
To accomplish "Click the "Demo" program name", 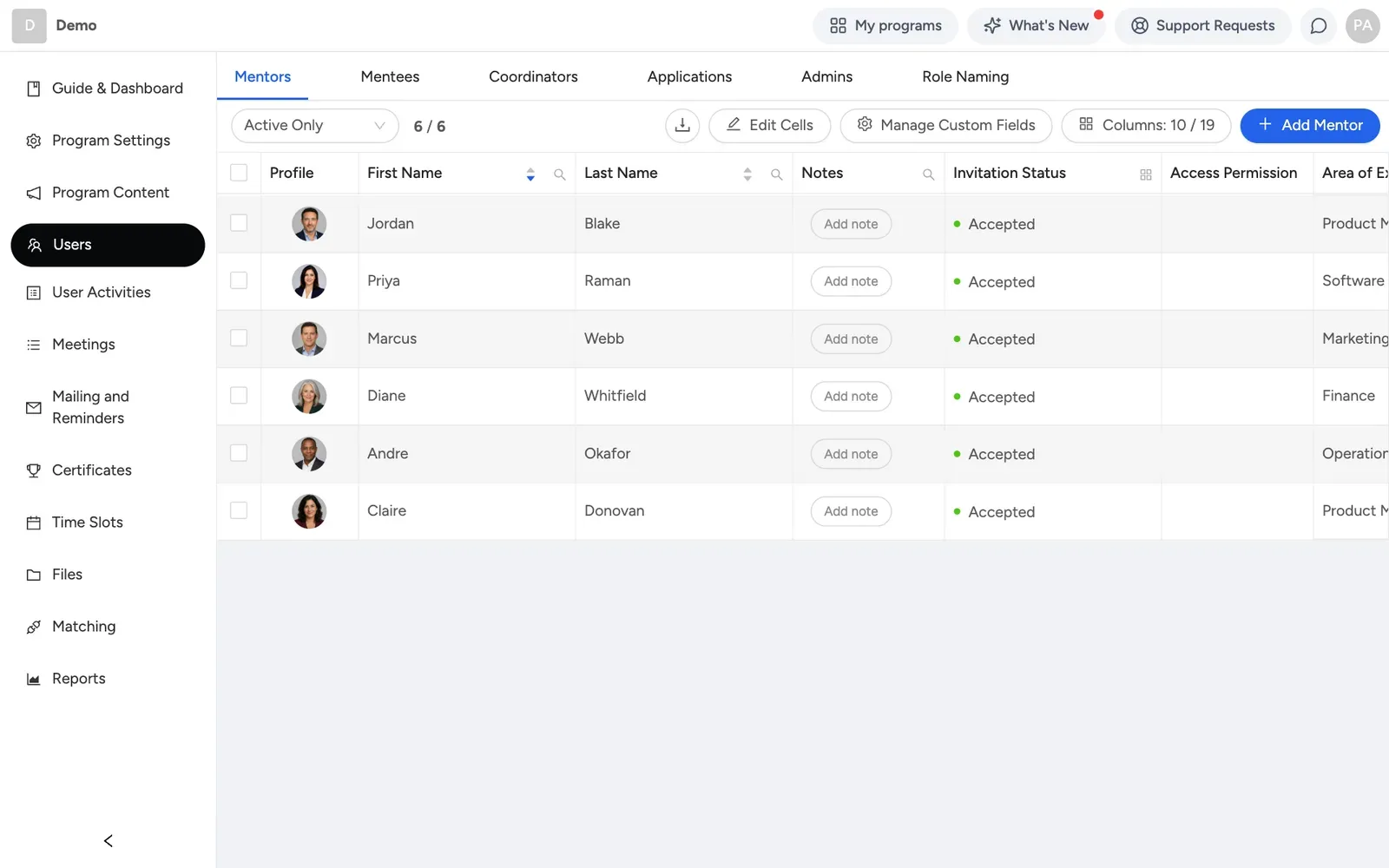I will (x=76, y=25).
